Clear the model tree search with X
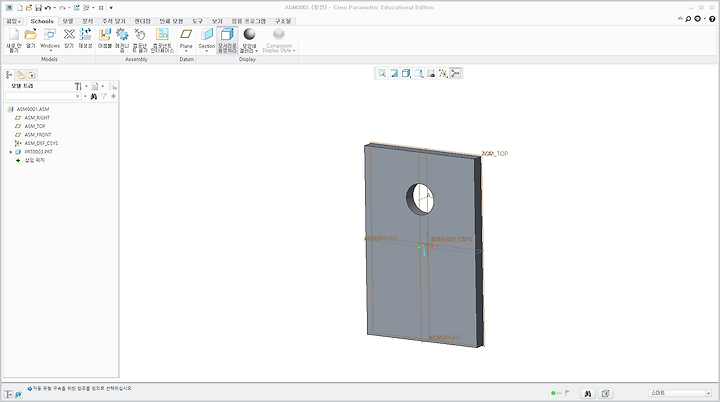 pos(78,96)
